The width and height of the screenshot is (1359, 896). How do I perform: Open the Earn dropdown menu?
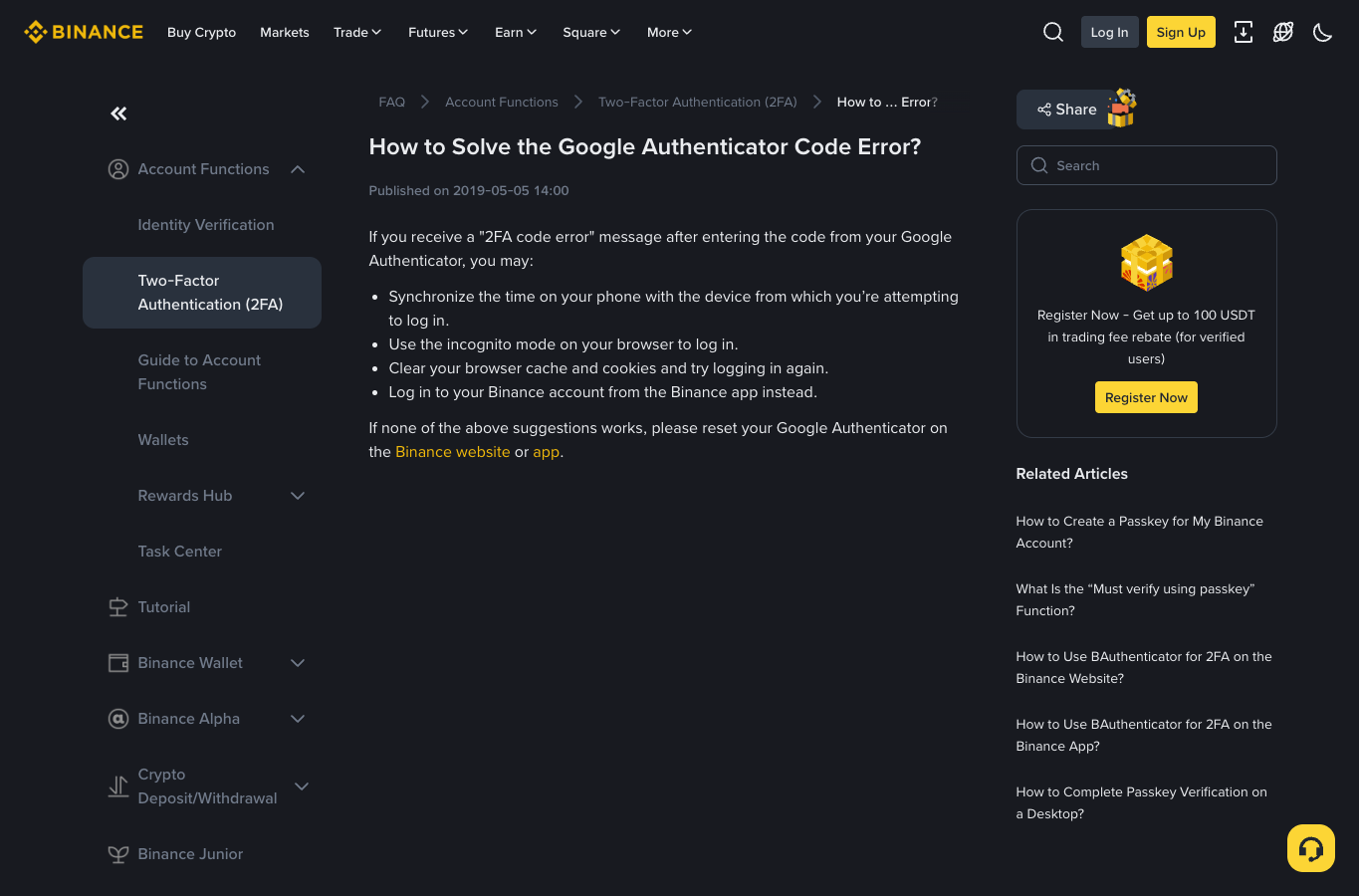[x=516, y=32]
